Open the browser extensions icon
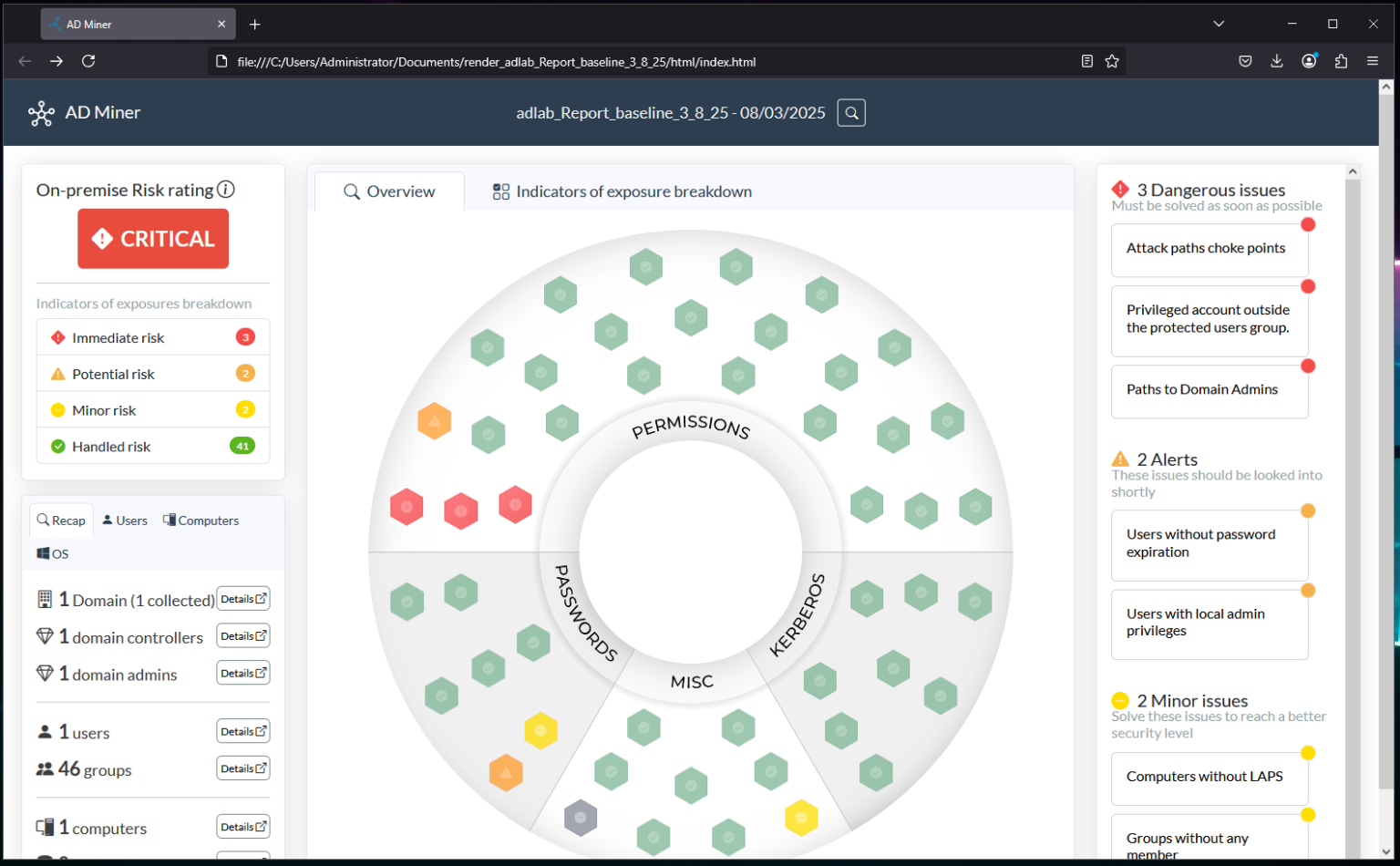This screenshot has width=1400, height=866. pos(1341,61)
